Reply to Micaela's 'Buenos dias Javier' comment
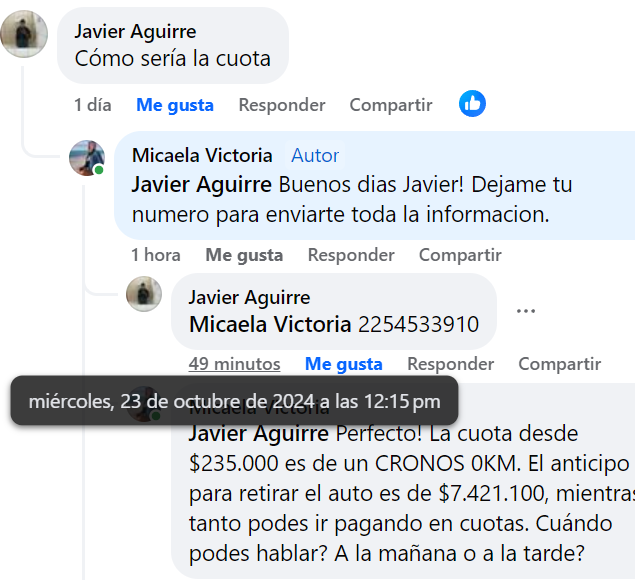 click(x=351, y=255)
